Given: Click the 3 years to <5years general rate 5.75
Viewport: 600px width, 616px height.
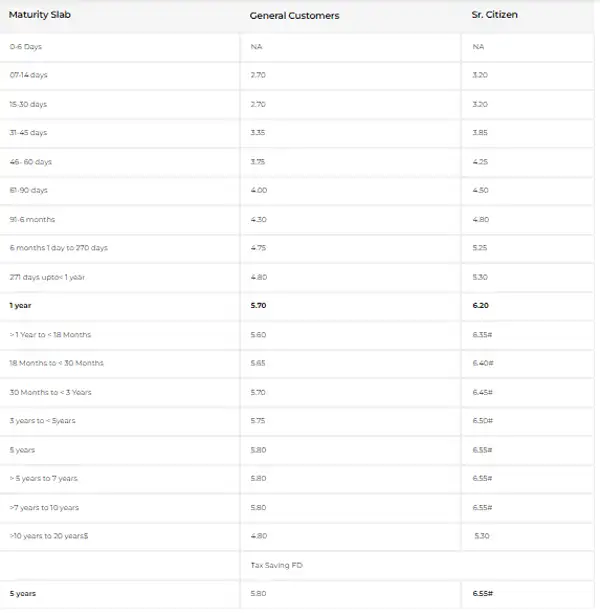Looking at the screenshot, I should (258, 421).
